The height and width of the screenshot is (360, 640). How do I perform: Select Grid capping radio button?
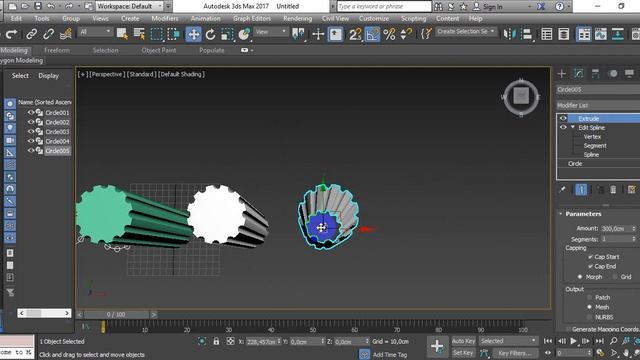click(x=615, y=277)
